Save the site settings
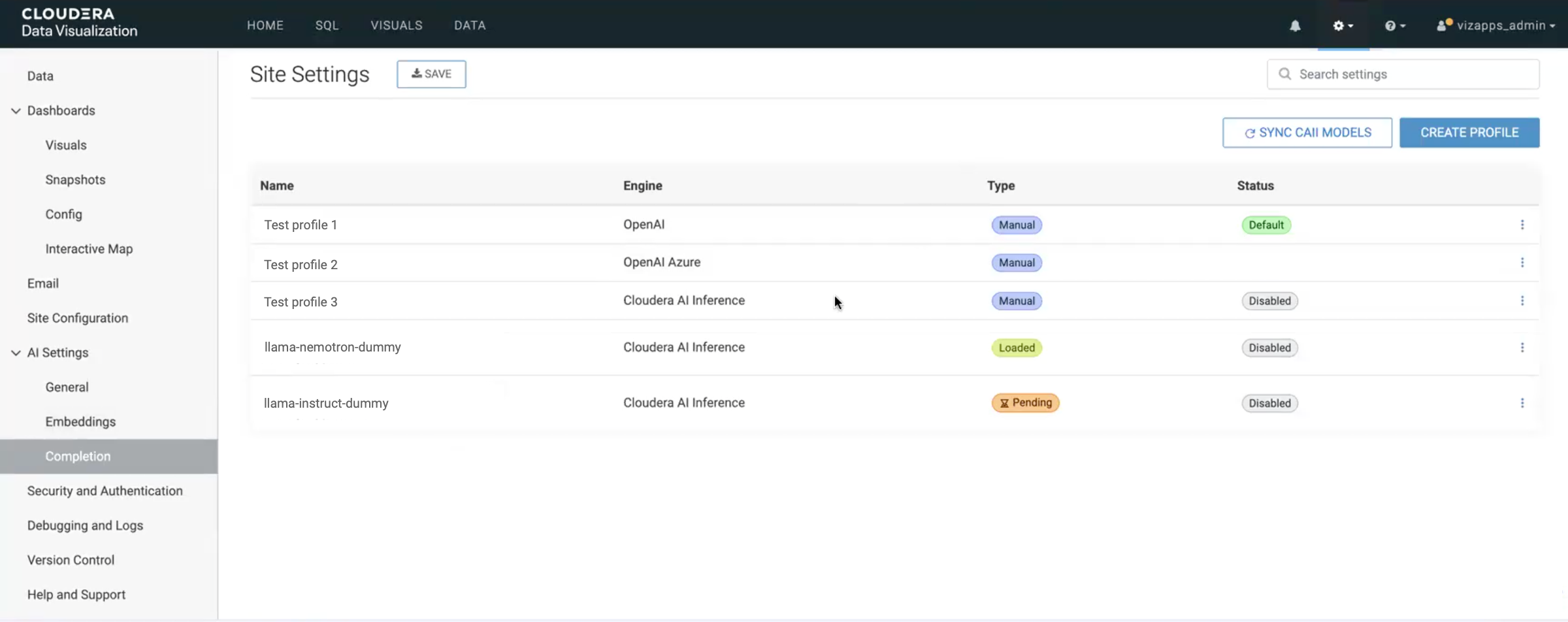This screenshot has height=622, width=1568. (431, 74)
